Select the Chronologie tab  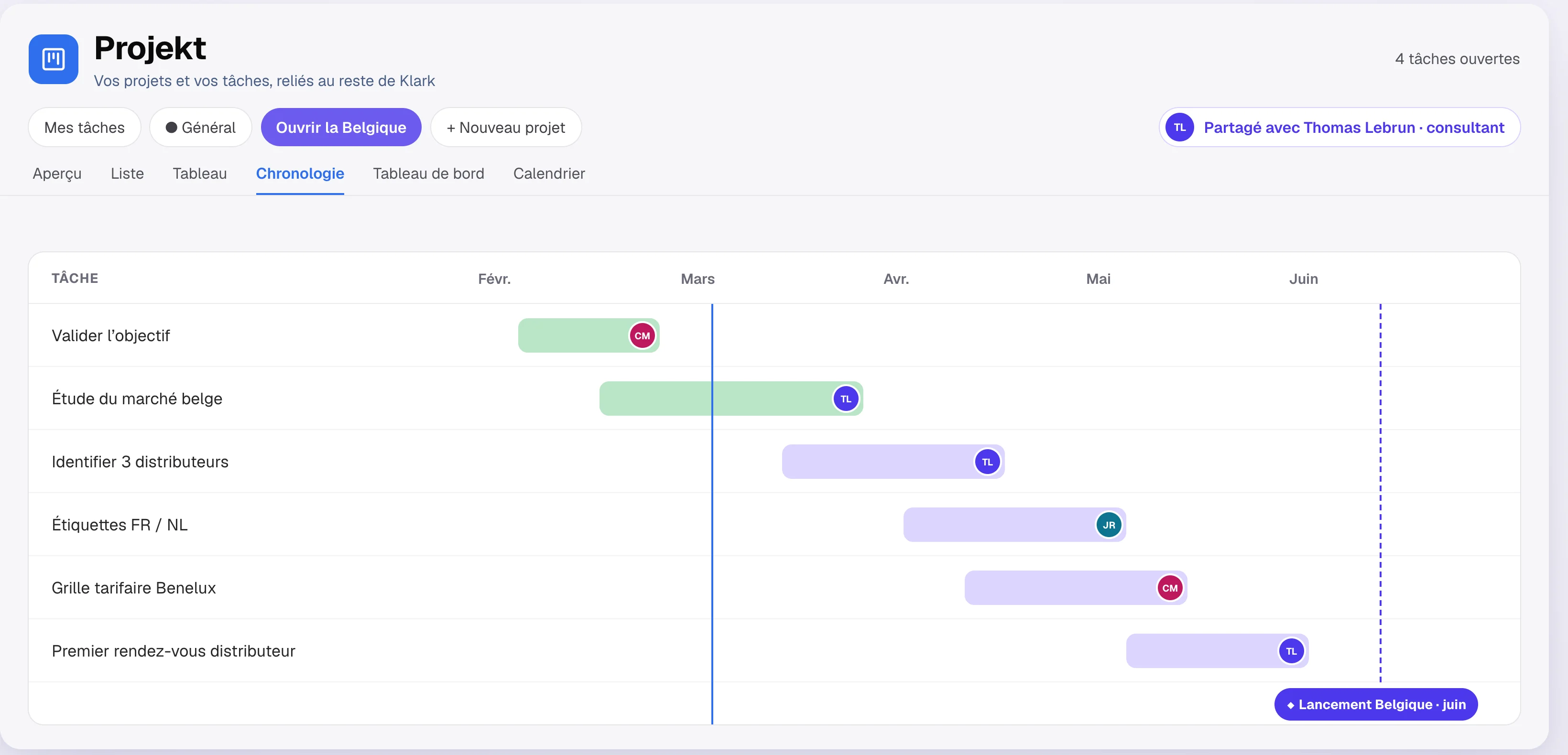pos(300,173)
